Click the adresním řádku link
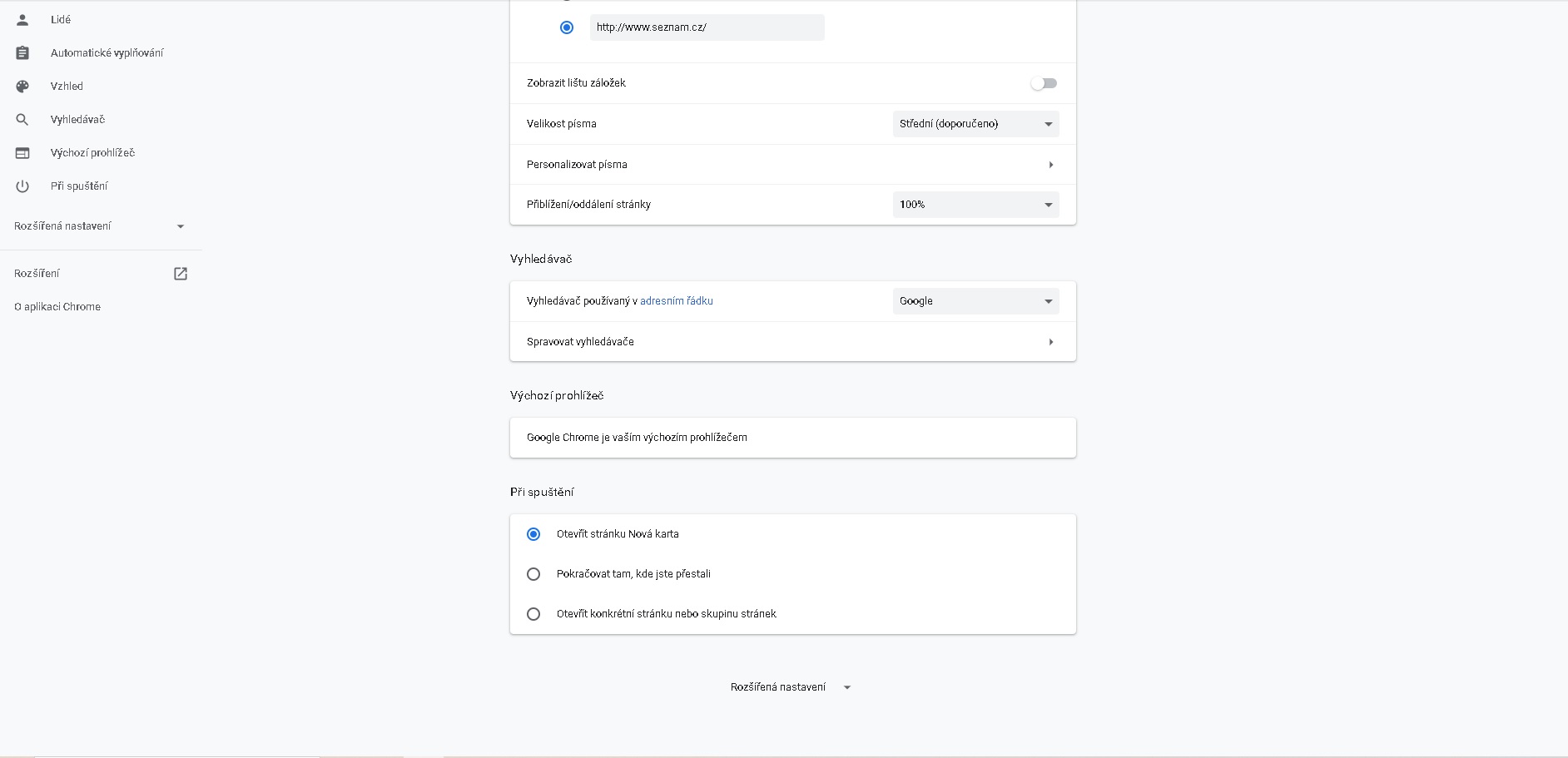Image resolution: width=1568 pixels, height=758 pixels. [676, 301]
